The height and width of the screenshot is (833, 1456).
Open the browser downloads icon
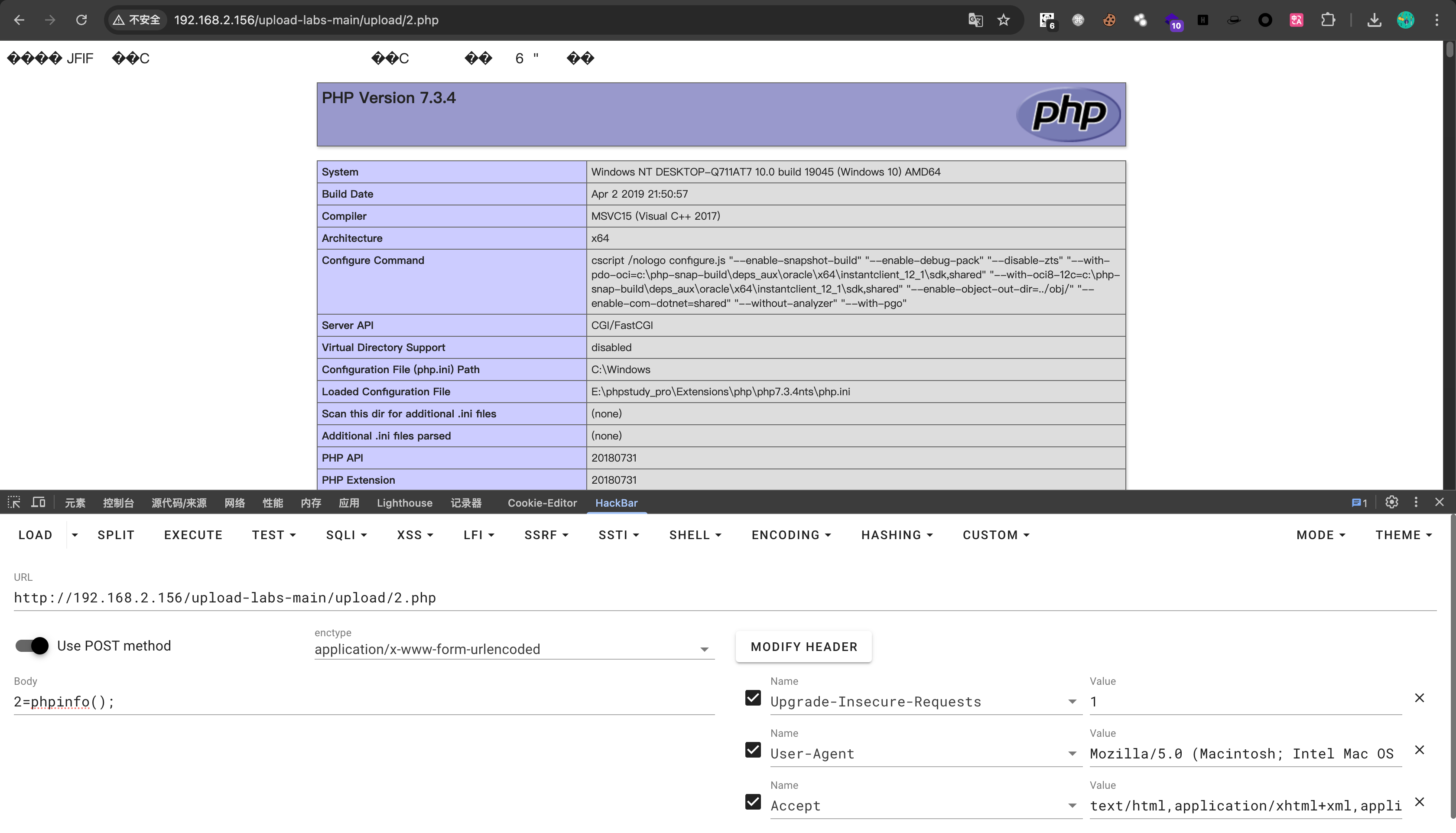point(1374,20)
